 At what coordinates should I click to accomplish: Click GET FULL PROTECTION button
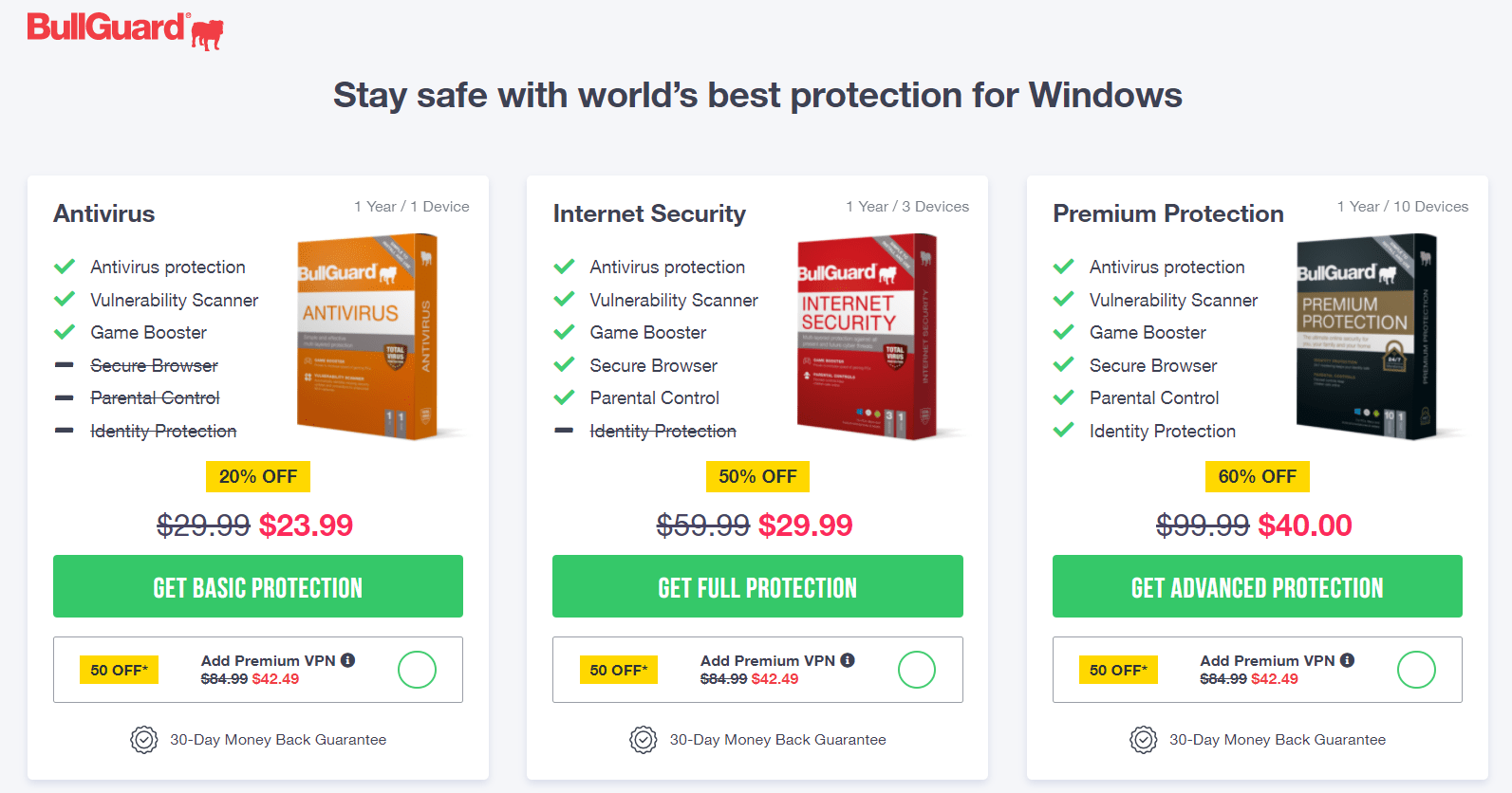757,586
